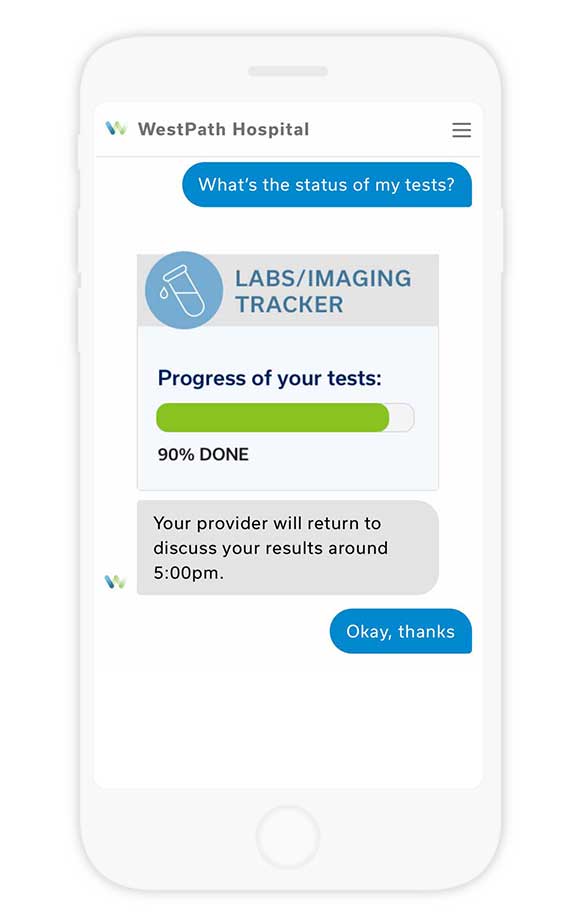
Task: Select "What's the status of my tests?" bubble
Action: click(x=327, y=185)
